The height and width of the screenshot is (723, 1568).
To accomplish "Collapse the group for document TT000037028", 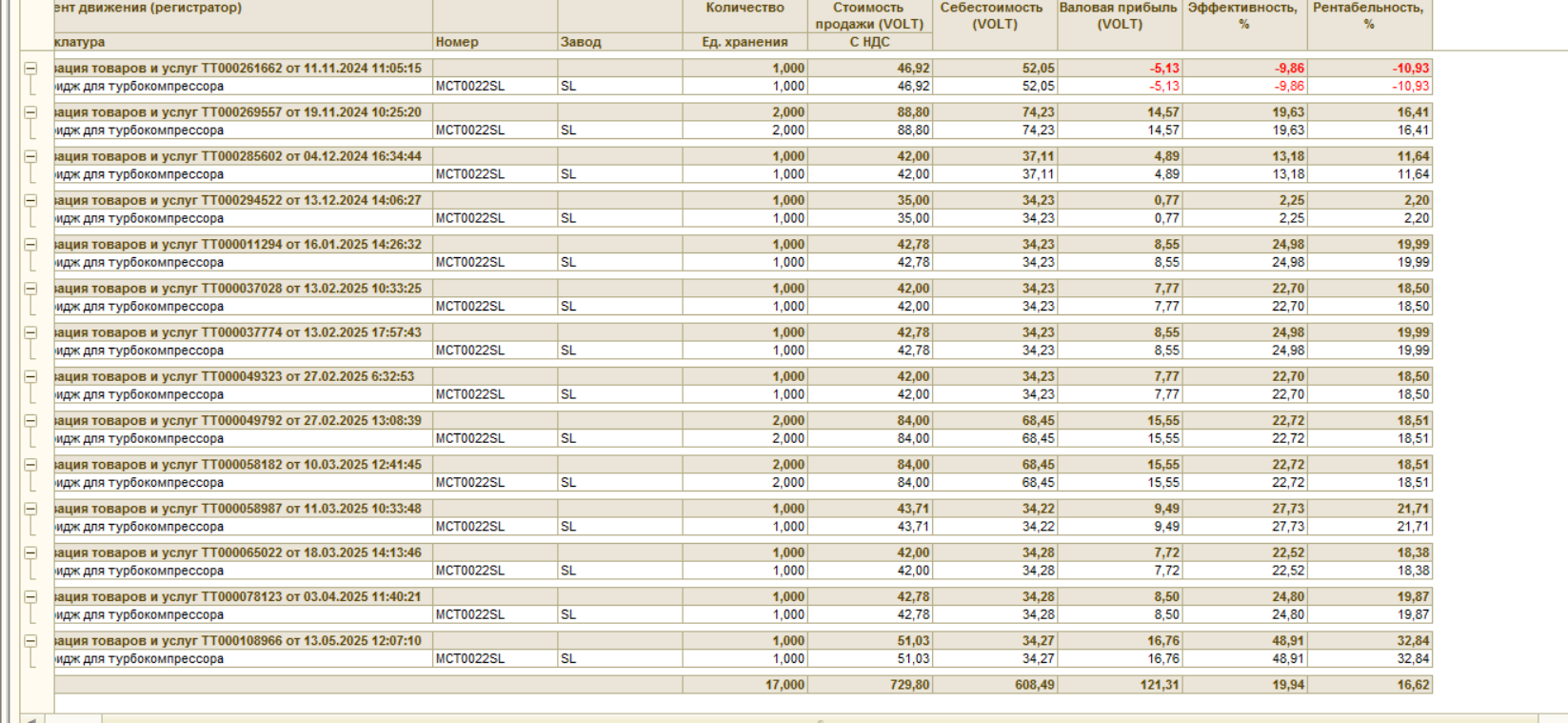I will pyautogui.click(x=30, y=289).
